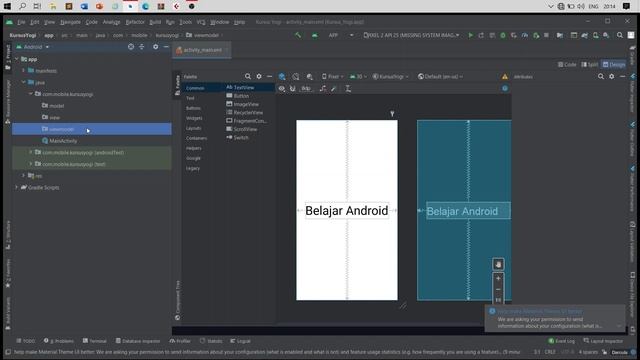Minimize the Palette panel

pyautogui.click(x=269, y=76)
